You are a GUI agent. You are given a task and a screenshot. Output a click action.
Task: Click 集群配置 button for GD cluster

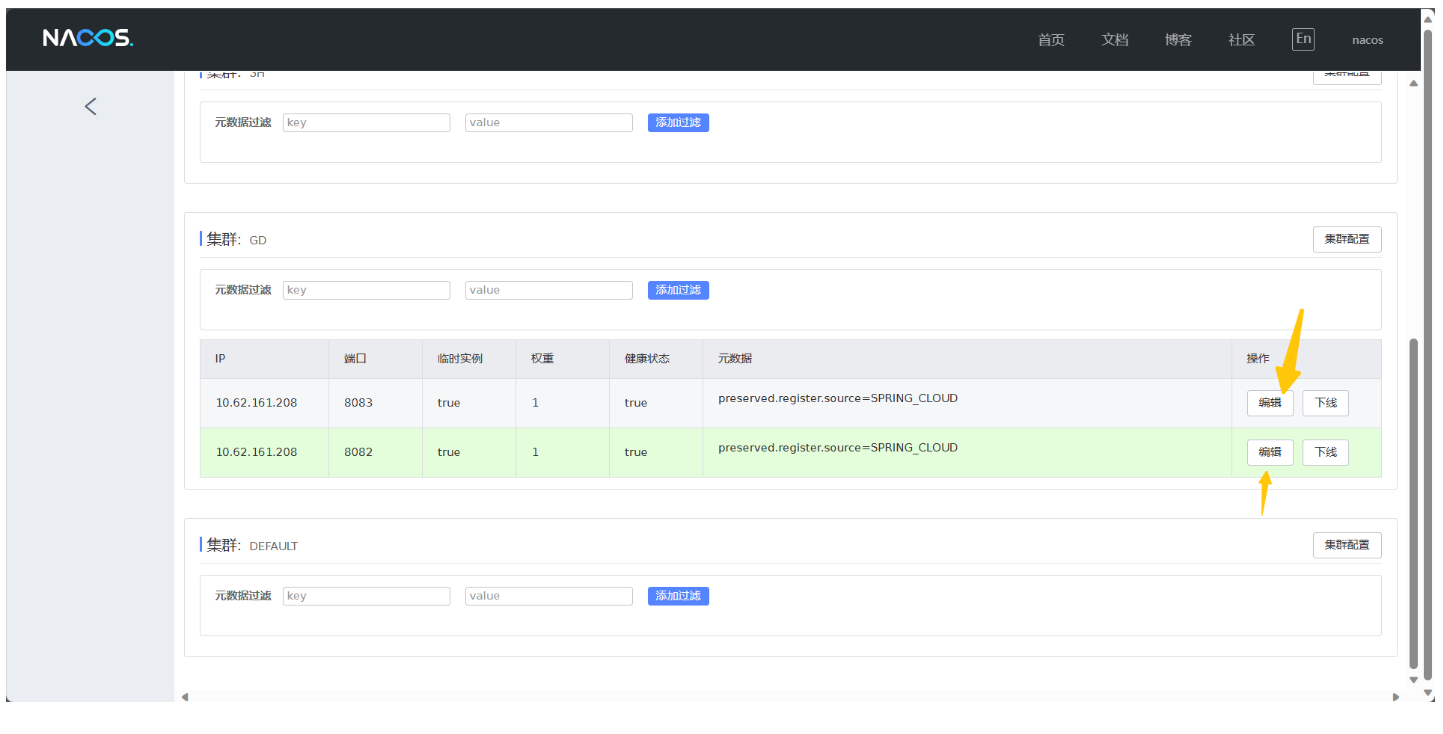1347,240
